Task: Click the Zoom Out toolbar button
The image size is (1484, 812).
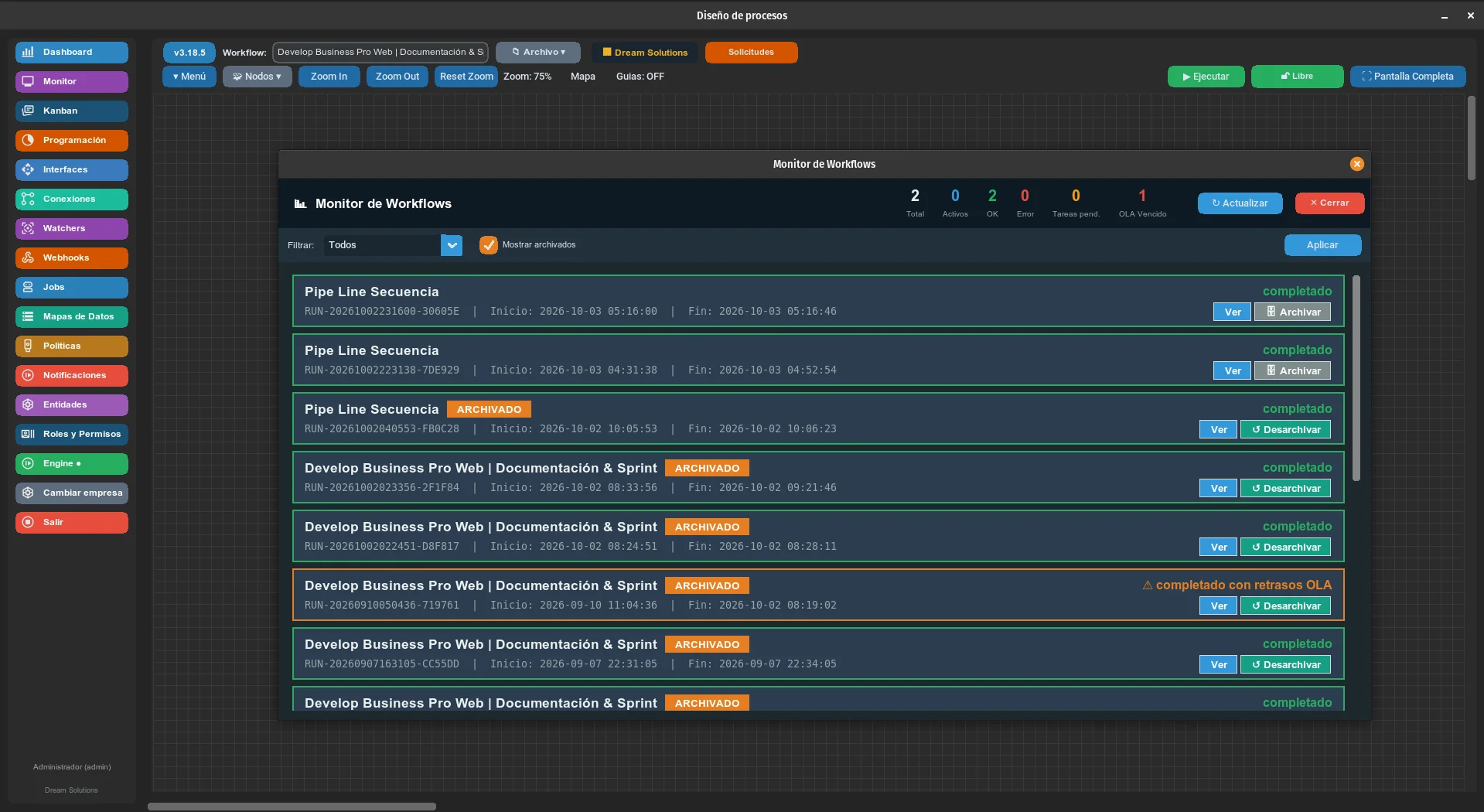Action: tap(397, 77)
